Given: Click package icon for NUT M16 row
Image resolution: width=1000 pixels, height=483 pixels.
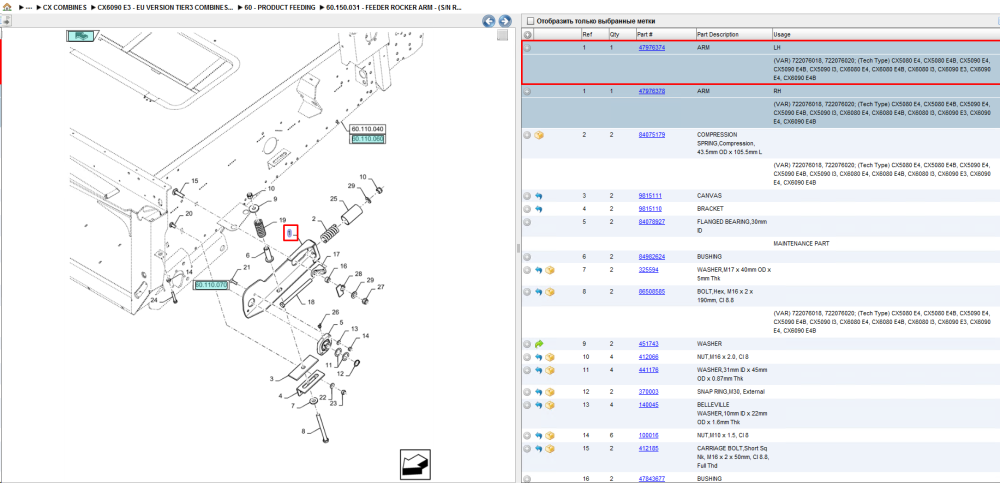Looking at the screenshot, I should (550, 357).
